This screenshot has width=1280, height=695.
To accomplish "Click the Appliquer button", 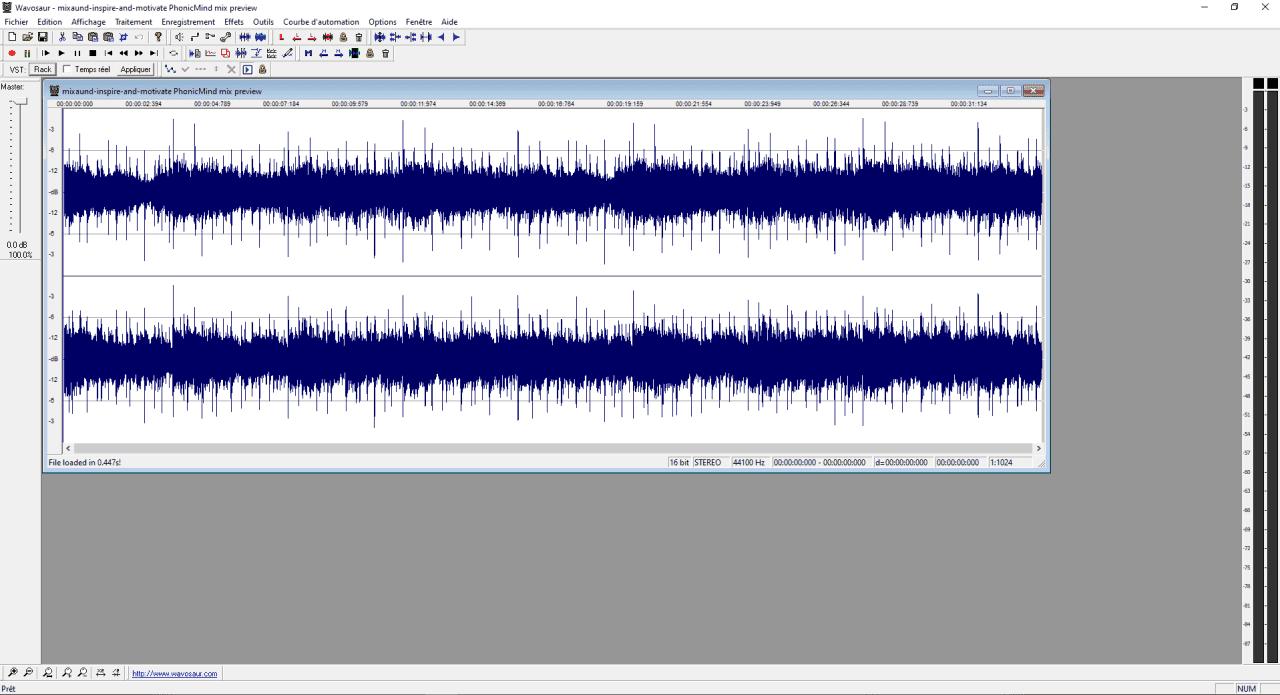I will pos(135,69).
